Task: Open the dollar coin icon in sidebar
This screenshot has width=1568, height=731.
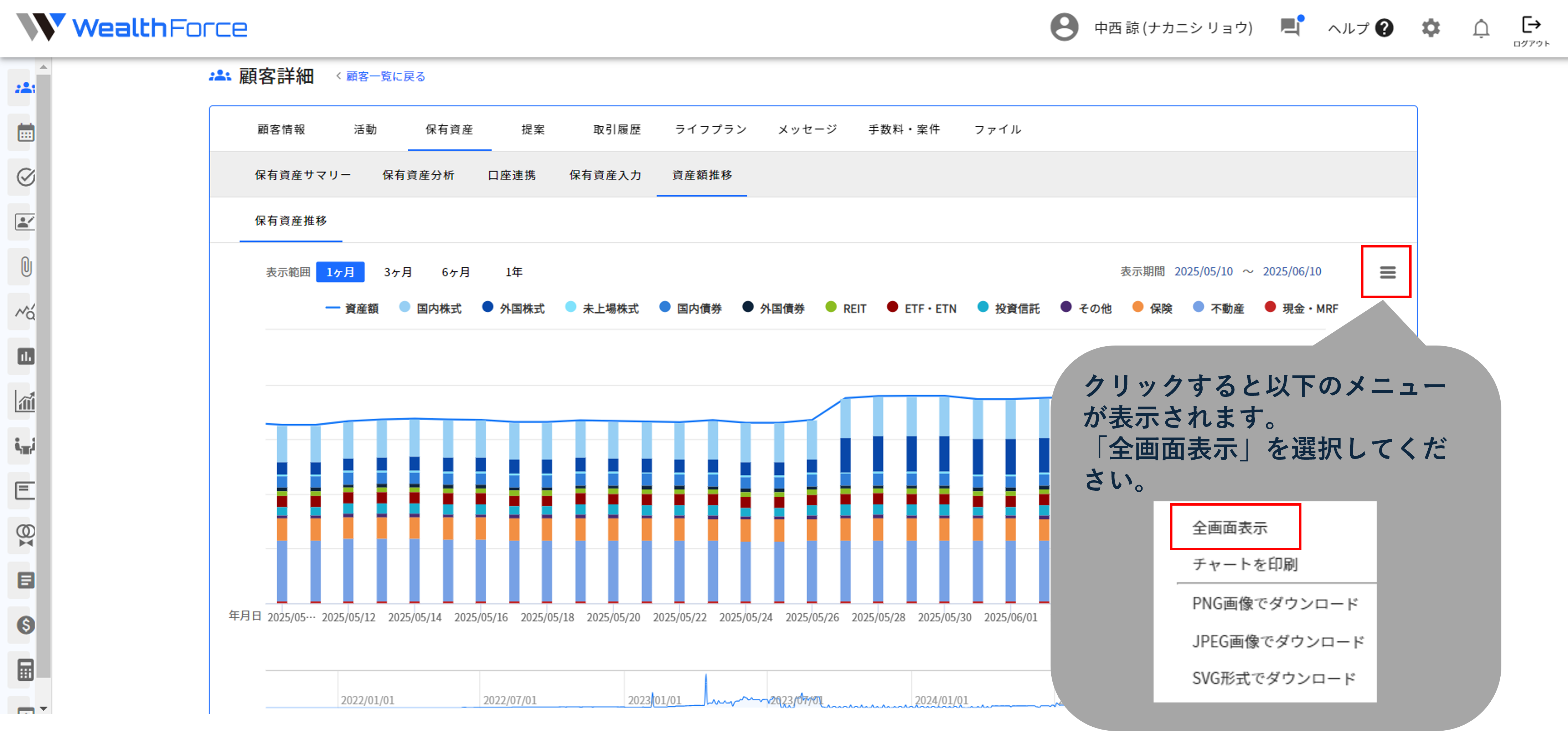Action: [x=25, y=625]
